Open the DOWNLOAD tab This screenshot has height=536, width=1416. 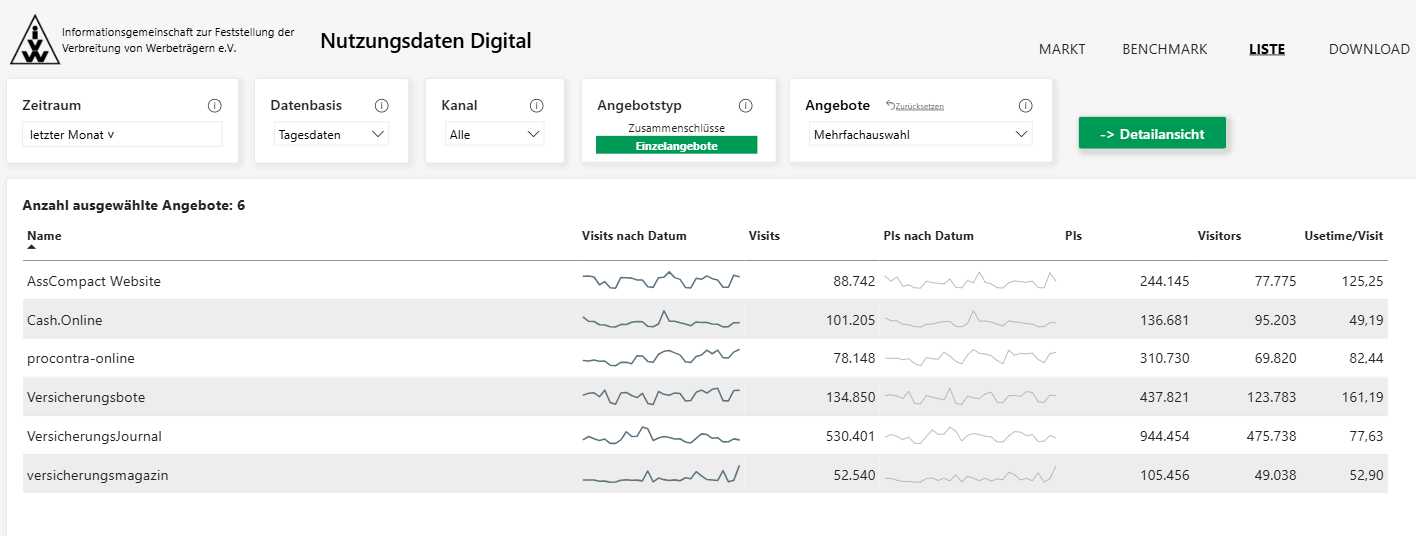[1369, 49]
